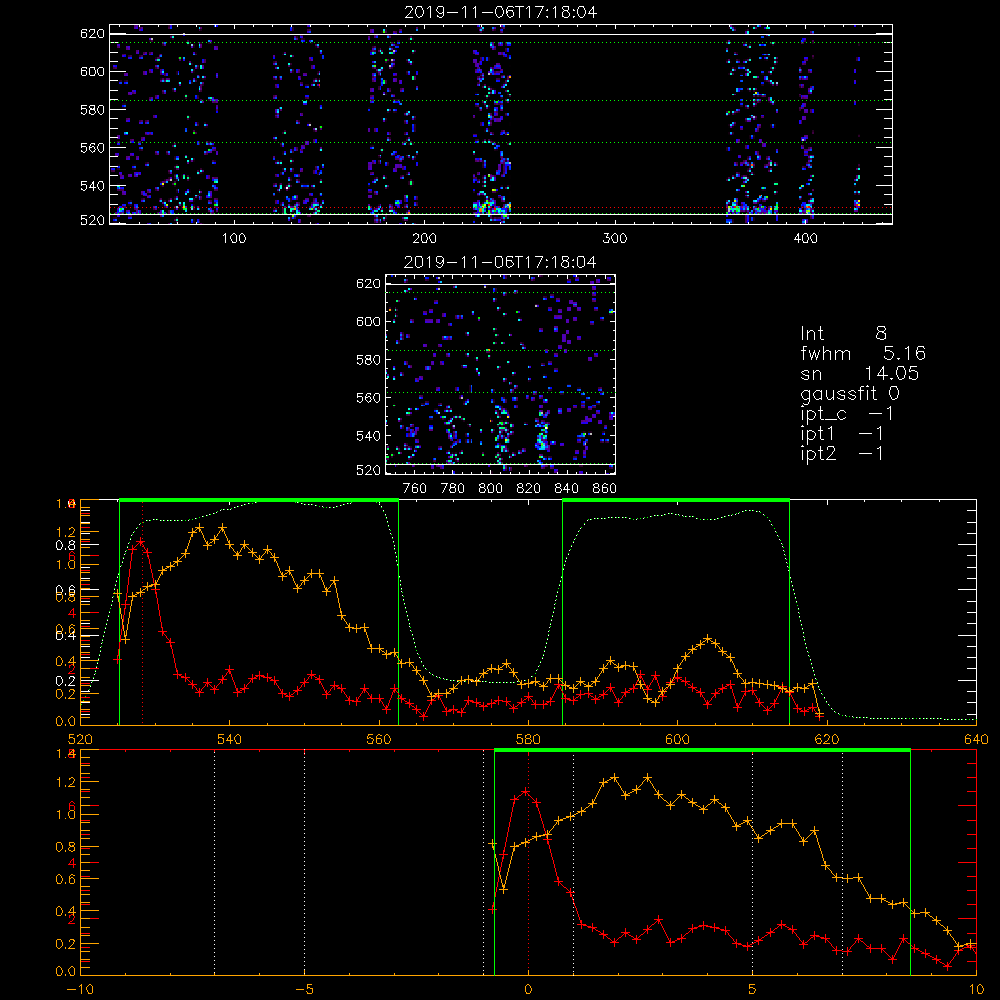This screenshot has width=1000, height=1000.
Task: Click x-axis label '600' under the profile plot
Action: [678, 739]
